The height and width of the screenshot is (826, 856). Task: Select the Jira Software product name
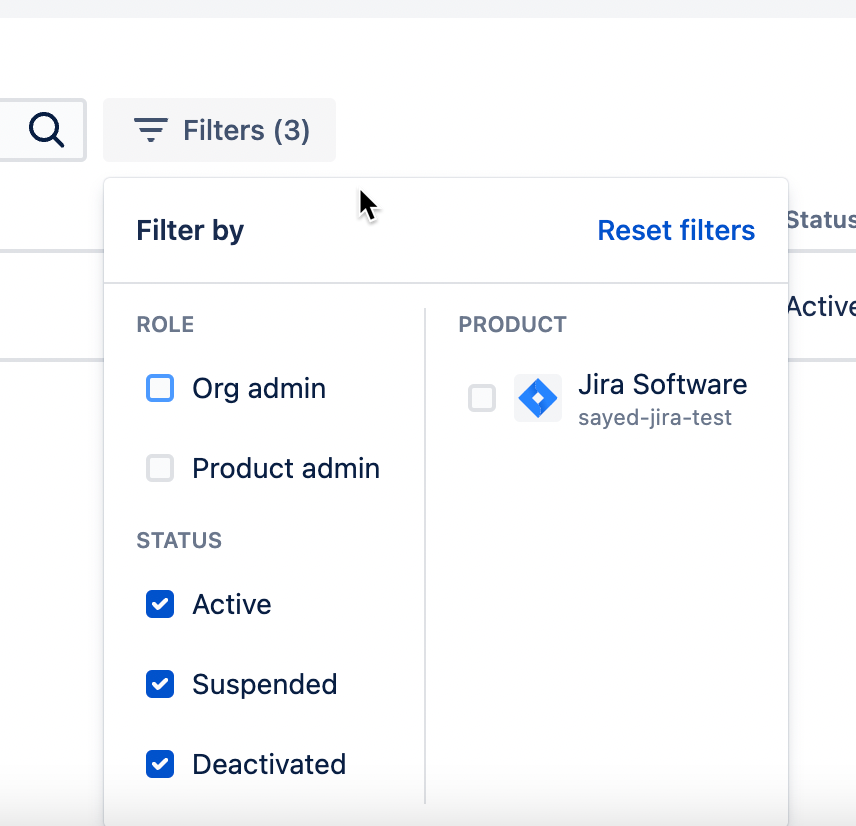[x=662, y=384]
